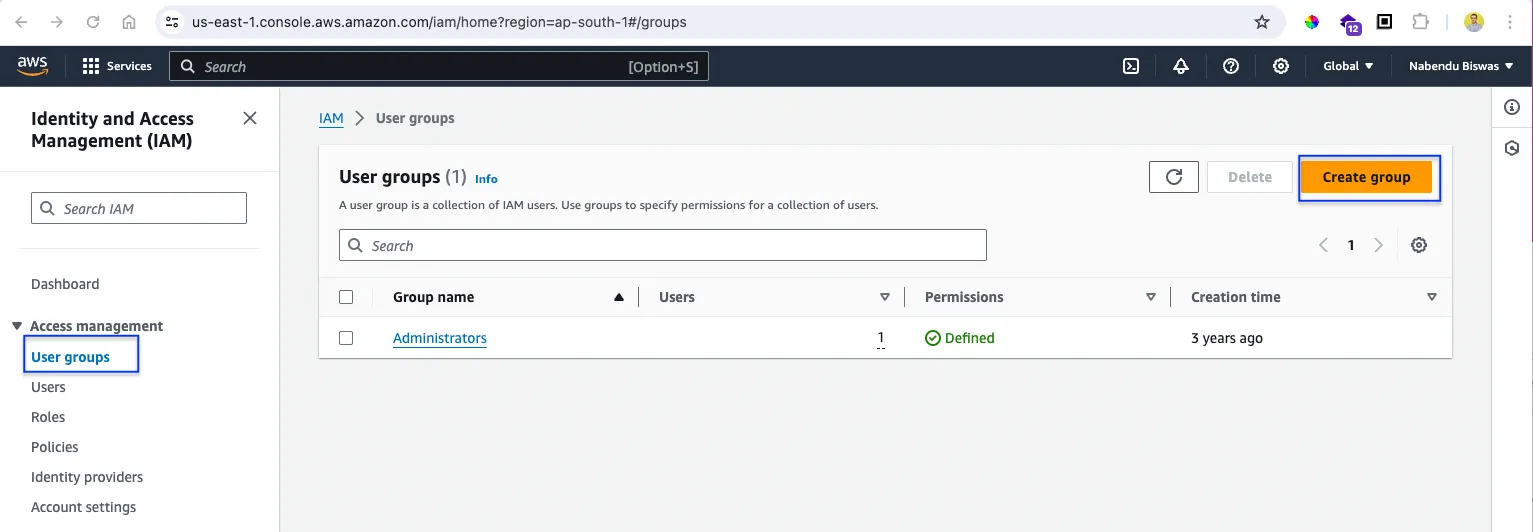The height and width of the screenshot is (532, 1533).
Task: Open the console settings gear icon
Action: (x=1281, y=66)
